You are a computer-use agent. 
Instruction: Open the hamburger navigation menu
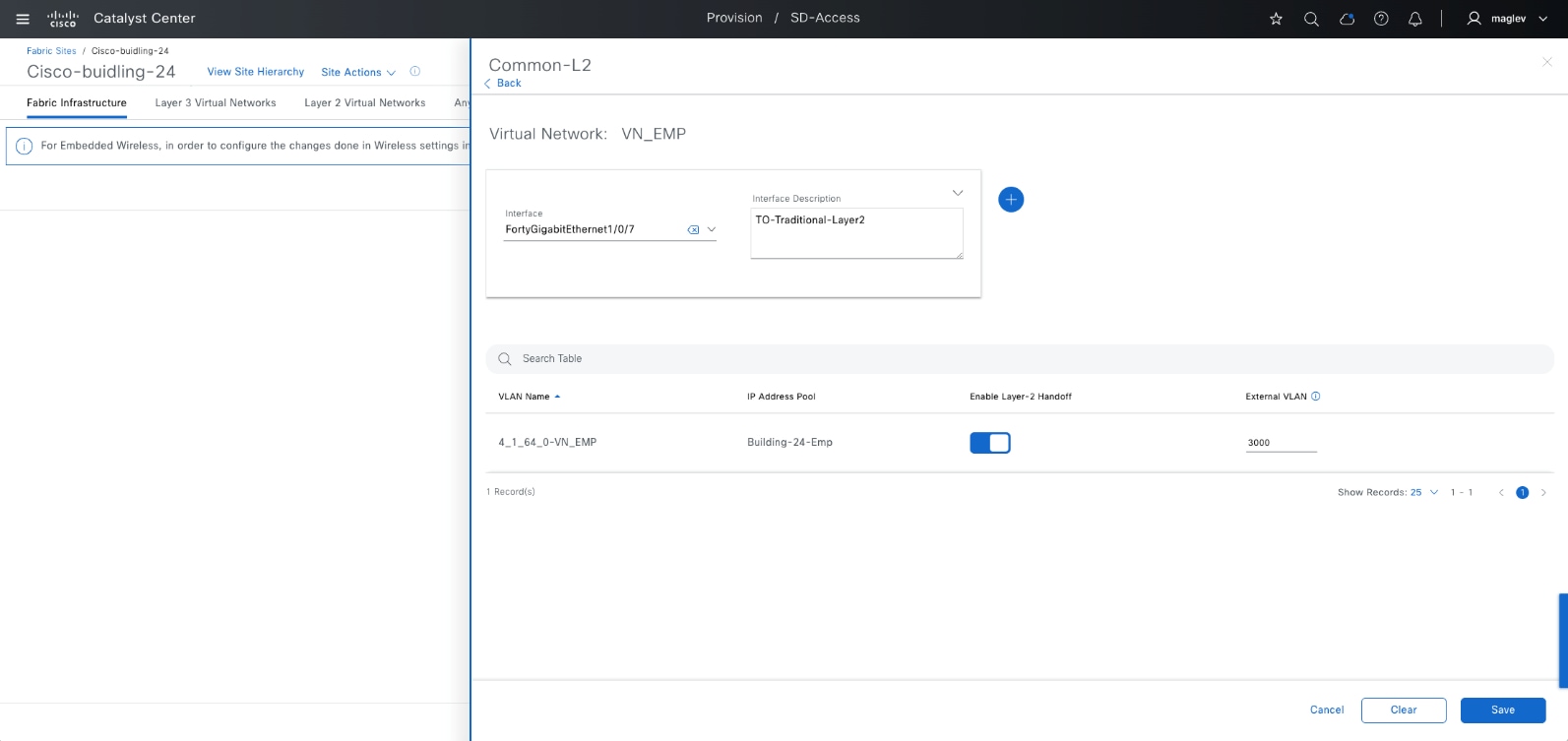[23, 19]
